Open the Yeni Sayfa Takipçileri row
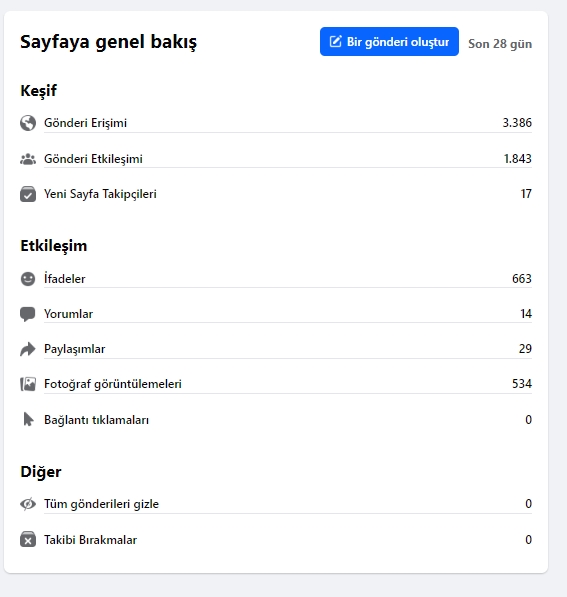 click(276, 194)
